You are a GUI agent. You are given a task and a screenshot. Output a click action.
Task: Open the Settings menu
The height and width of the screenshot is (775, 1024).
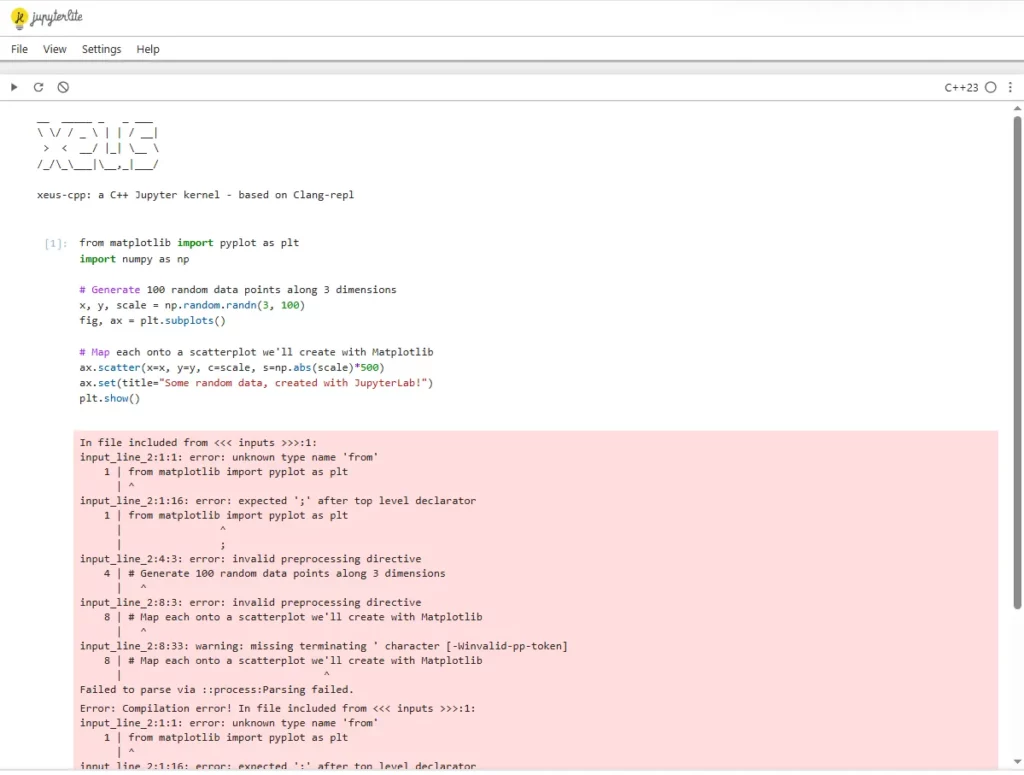[x=101, y=48]
